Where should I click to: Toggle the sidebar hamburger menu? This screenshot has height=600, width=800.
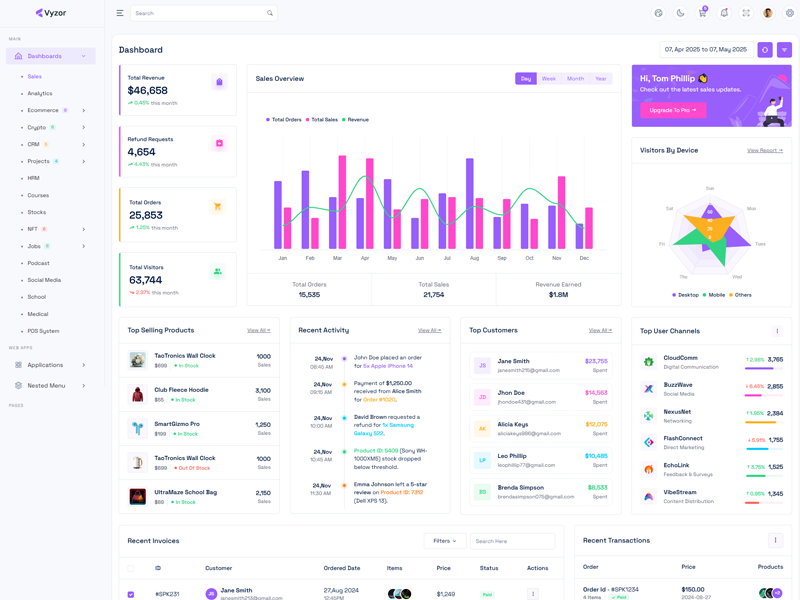(120, 13)
